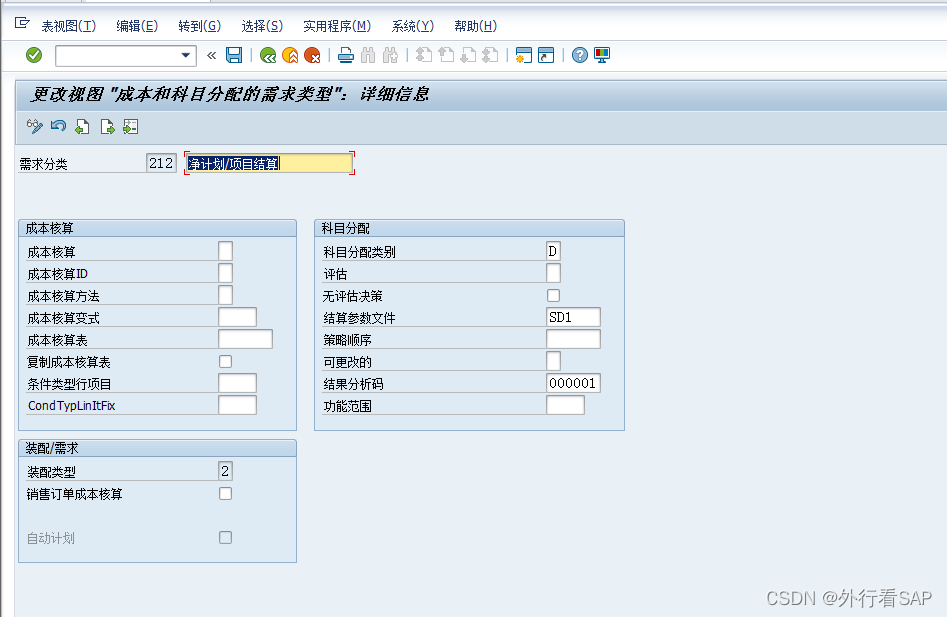The image size is (947, 617).
Task: Toggle the 自动计划 checkbox
Action: pyautogui.click(x=225, y=537)
